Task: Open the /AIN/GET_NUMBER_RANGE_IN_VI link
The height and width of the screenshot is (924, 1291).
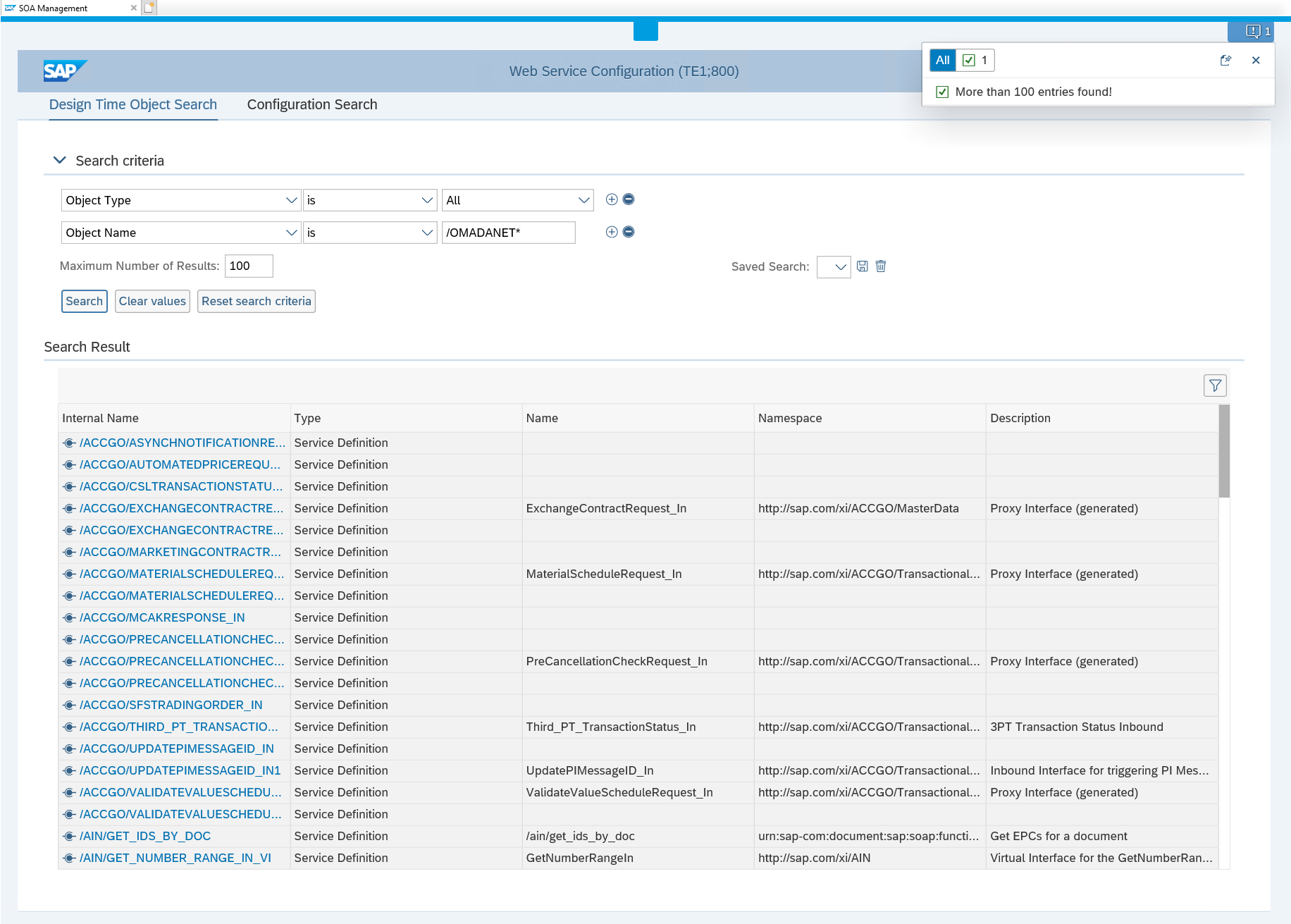Action: [175, 858]
